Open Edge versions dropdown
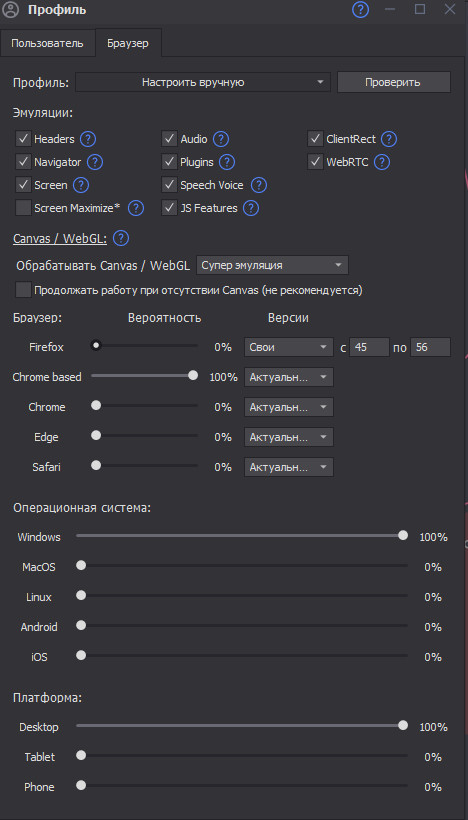This screenshot has width=468, height=820. tap(289, 437)
